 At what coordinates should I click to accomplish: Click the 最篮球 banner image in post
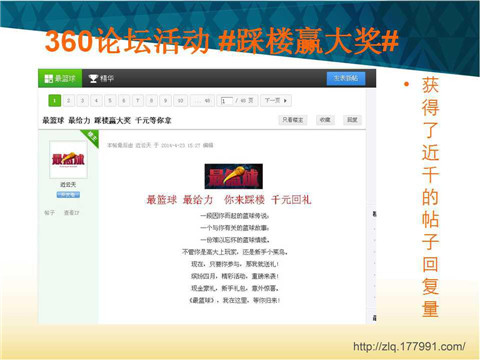(234, 176)
